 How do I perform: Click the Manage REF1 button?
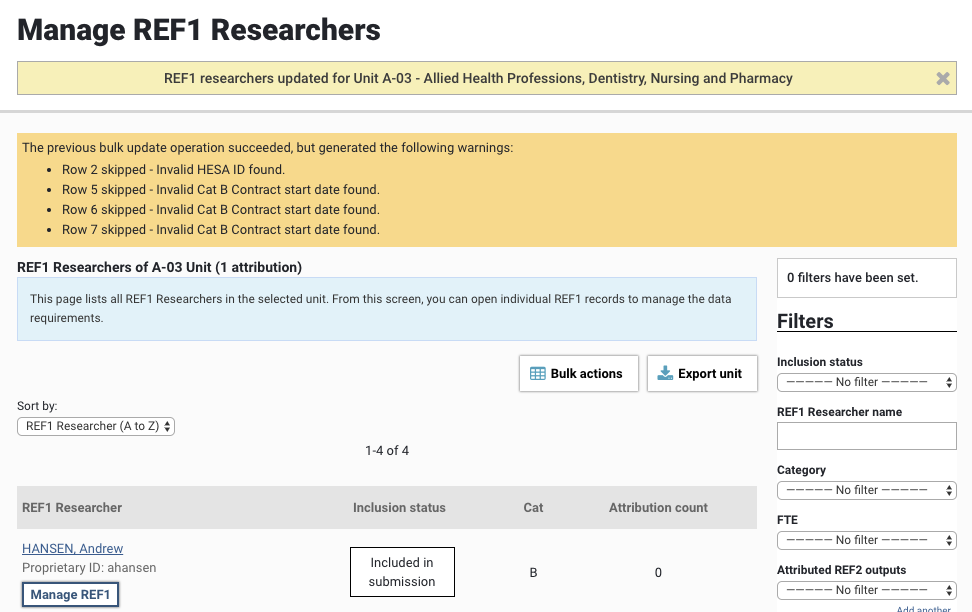[x=70, y=595]
